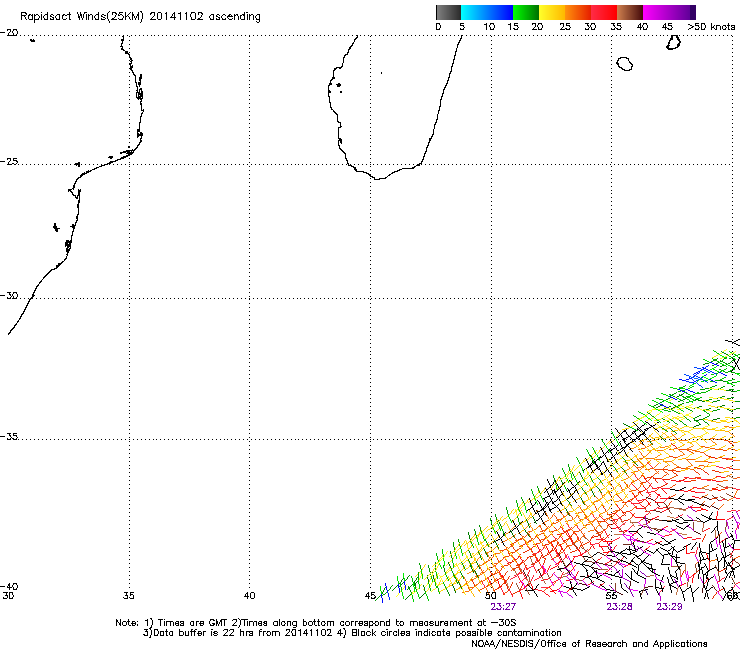Click the "25" label under the color scale
Screen dimensions: 740x650
click(565, 27)
